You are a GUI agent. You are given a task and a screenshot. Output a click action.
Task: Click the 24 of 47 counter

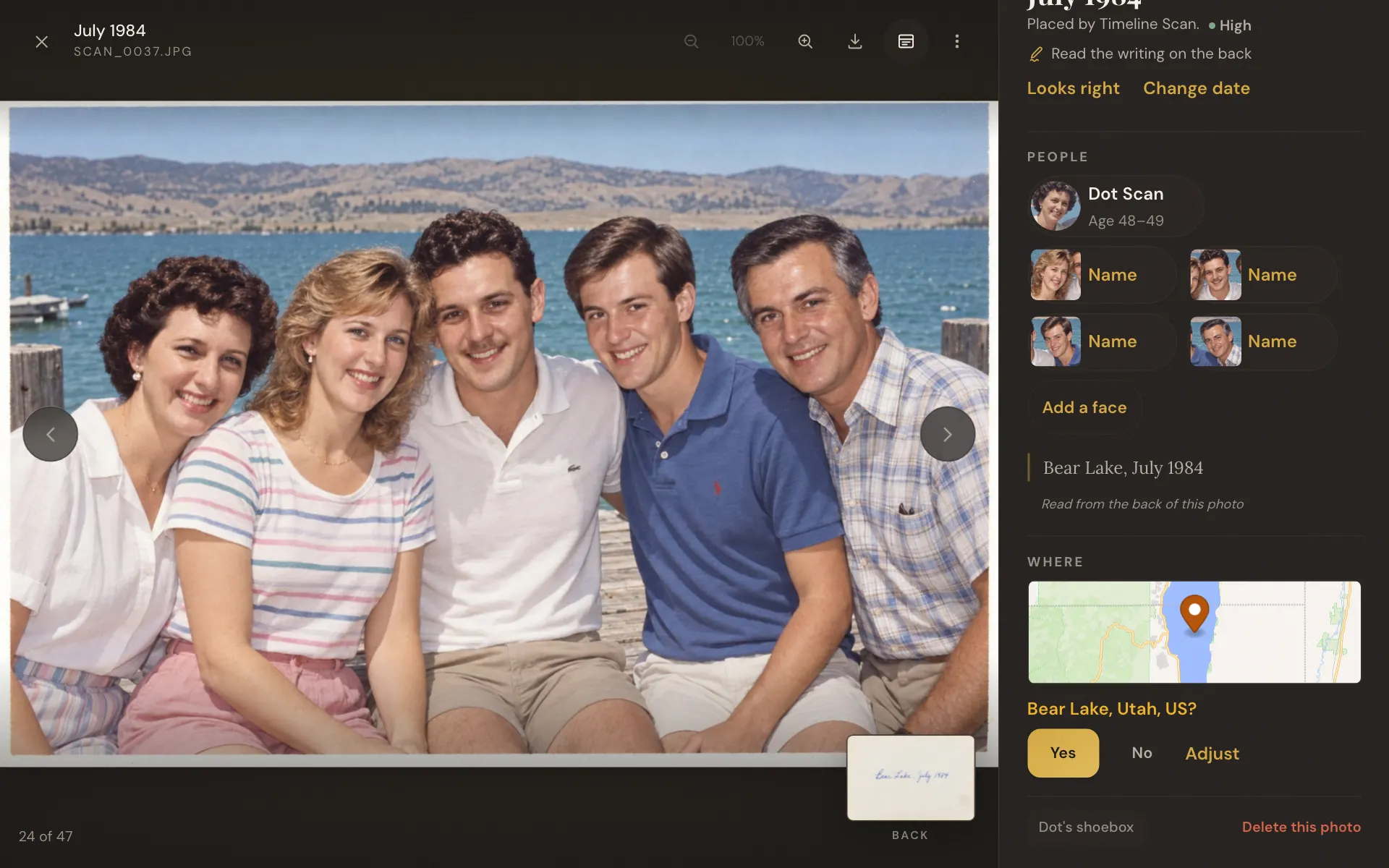click(46, 836)
